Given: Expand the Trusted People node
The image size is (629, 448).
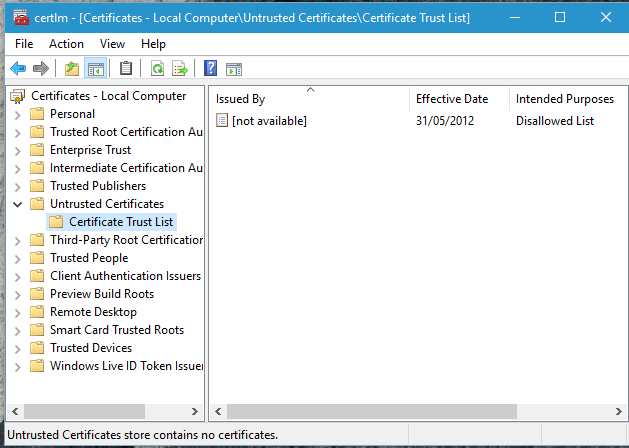Looking at the screenshot, I should [17, 258].
